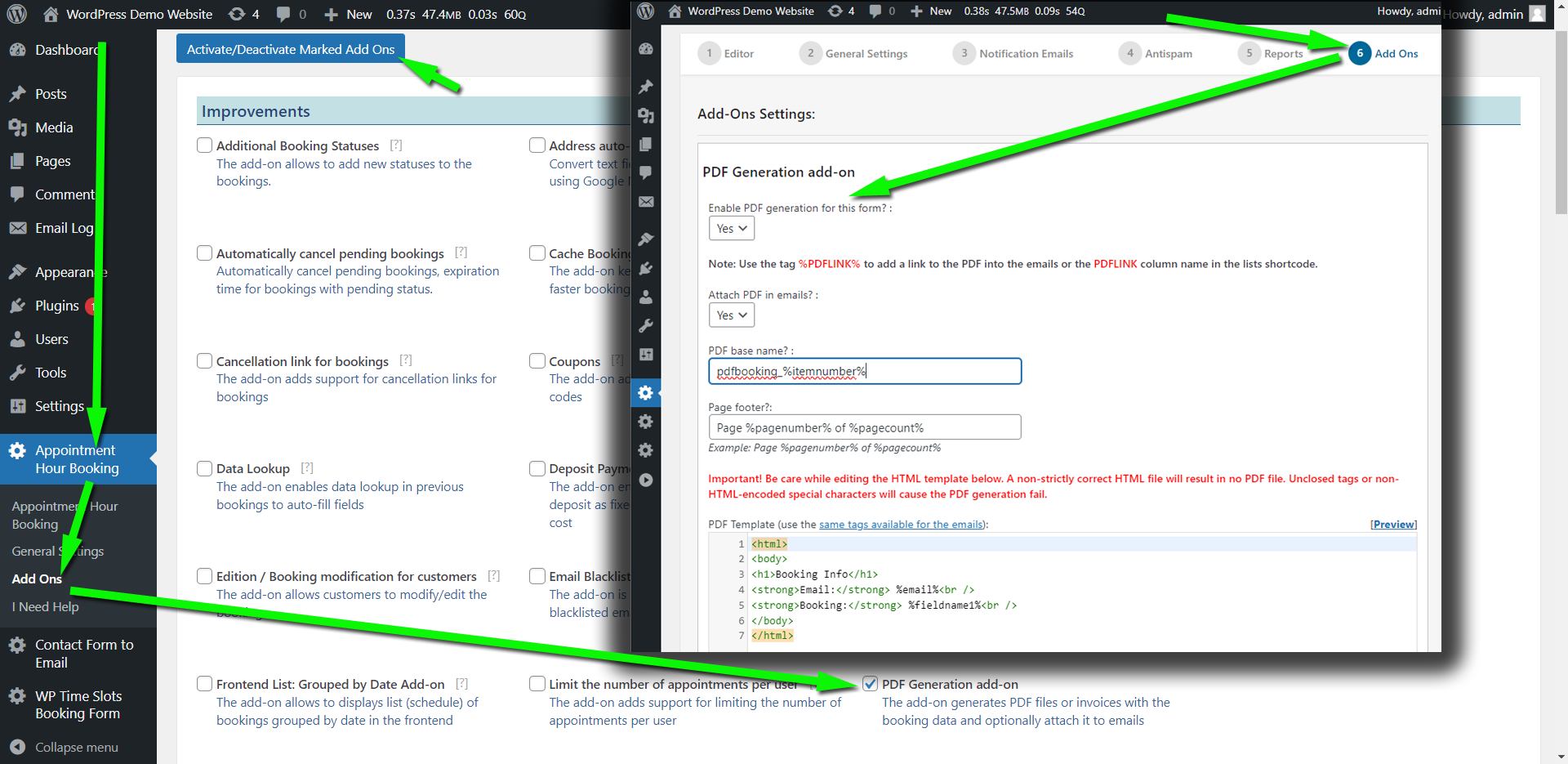The width and height of the screenshot is (1568, 764).
Task: Switch to General Settings step tab
Action: tap(853, 53)
